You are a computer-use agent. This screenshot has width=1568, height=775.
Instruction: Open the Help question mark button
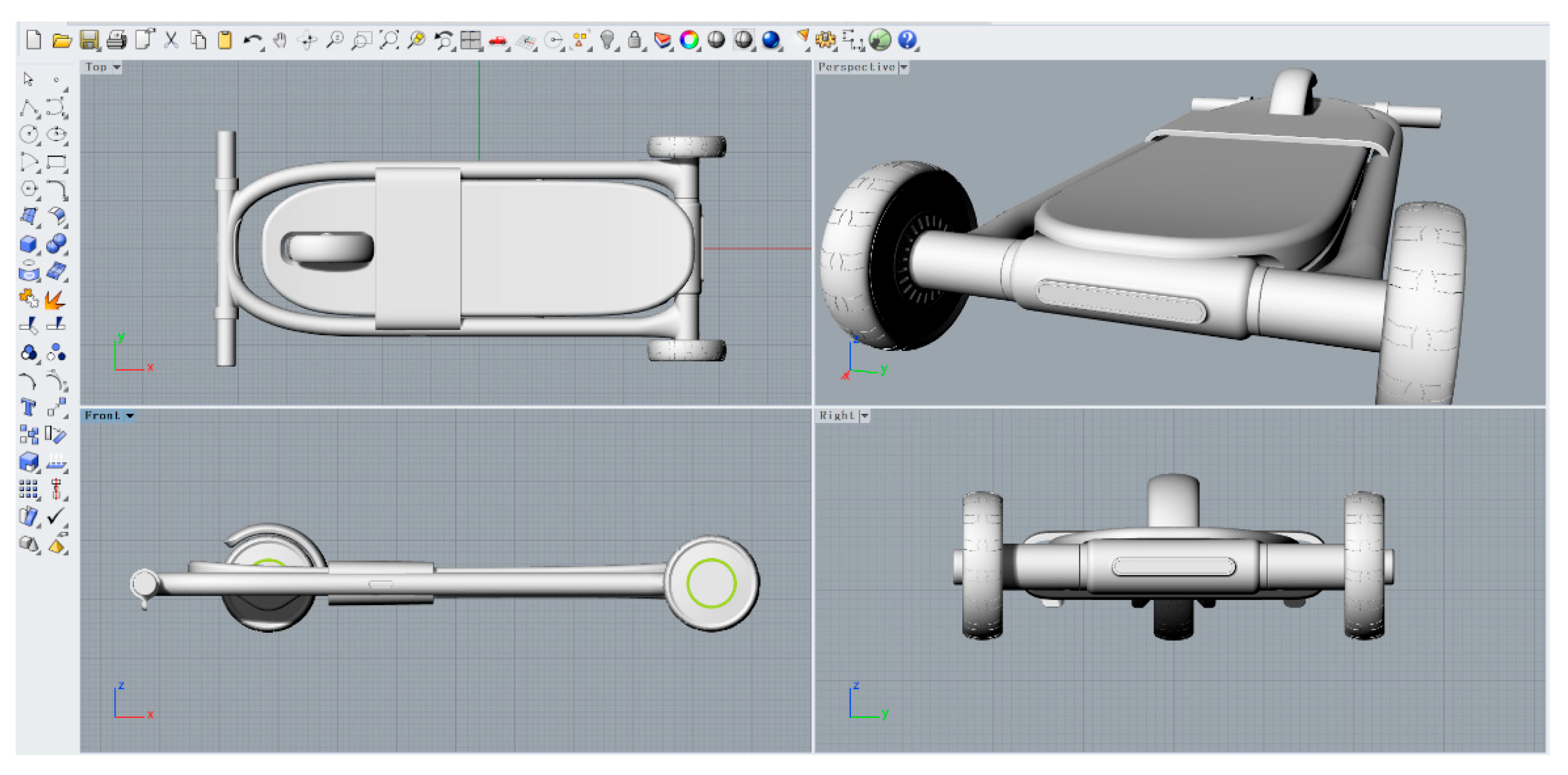pos(907,40)
